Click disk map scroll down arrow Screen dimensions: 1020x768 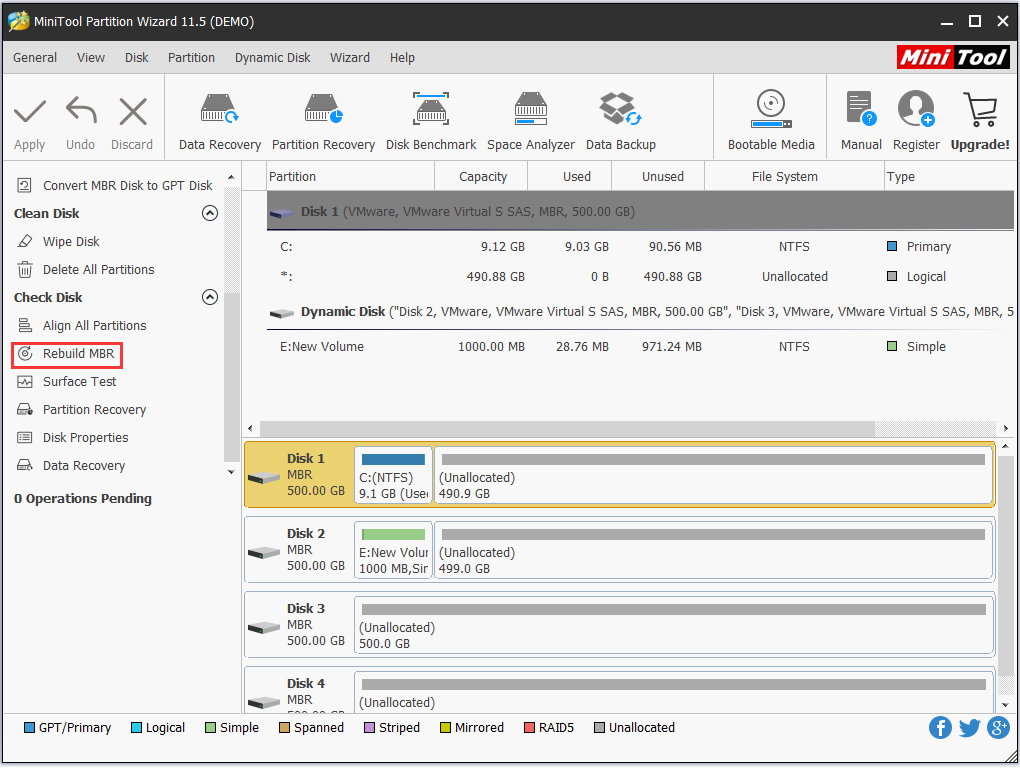click(1006, 705)
